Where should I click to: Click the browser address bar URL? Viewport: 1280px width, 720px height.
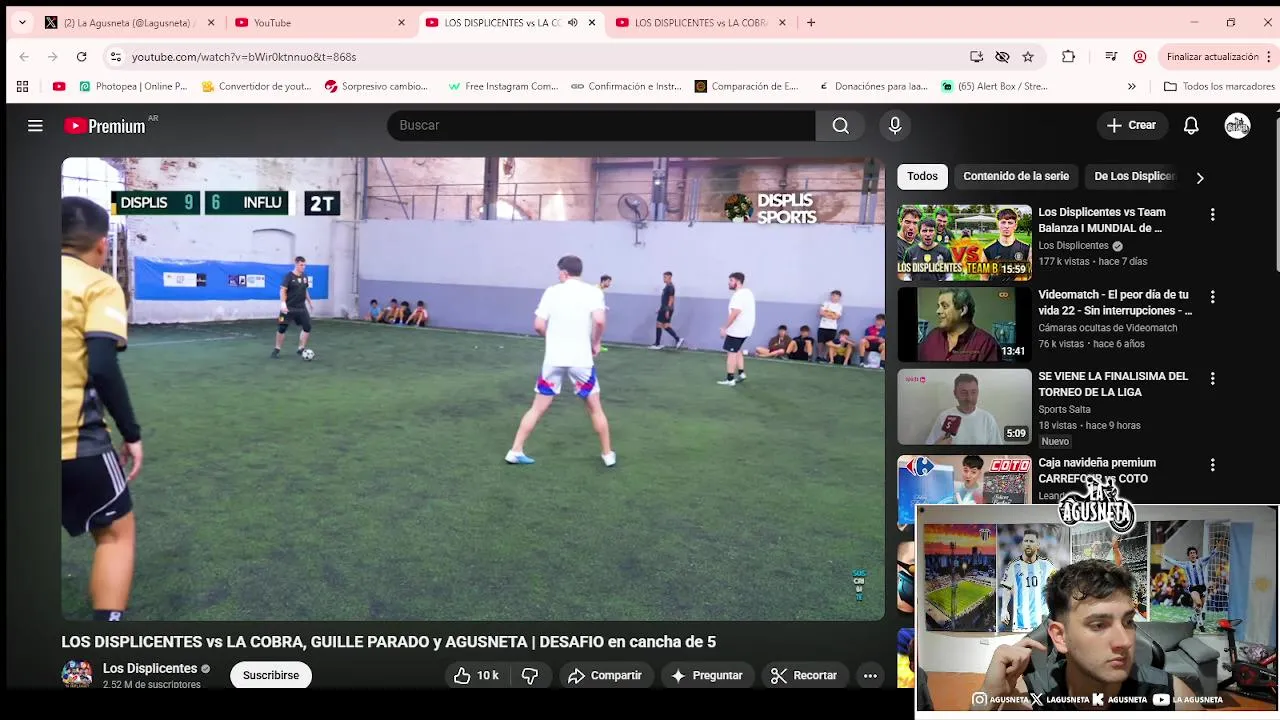tap(244, 57)
